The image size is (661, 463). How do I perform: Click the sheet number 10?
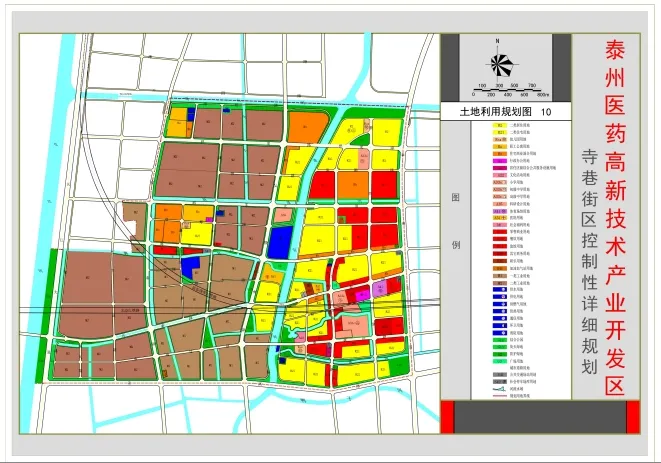pos(545,113)
